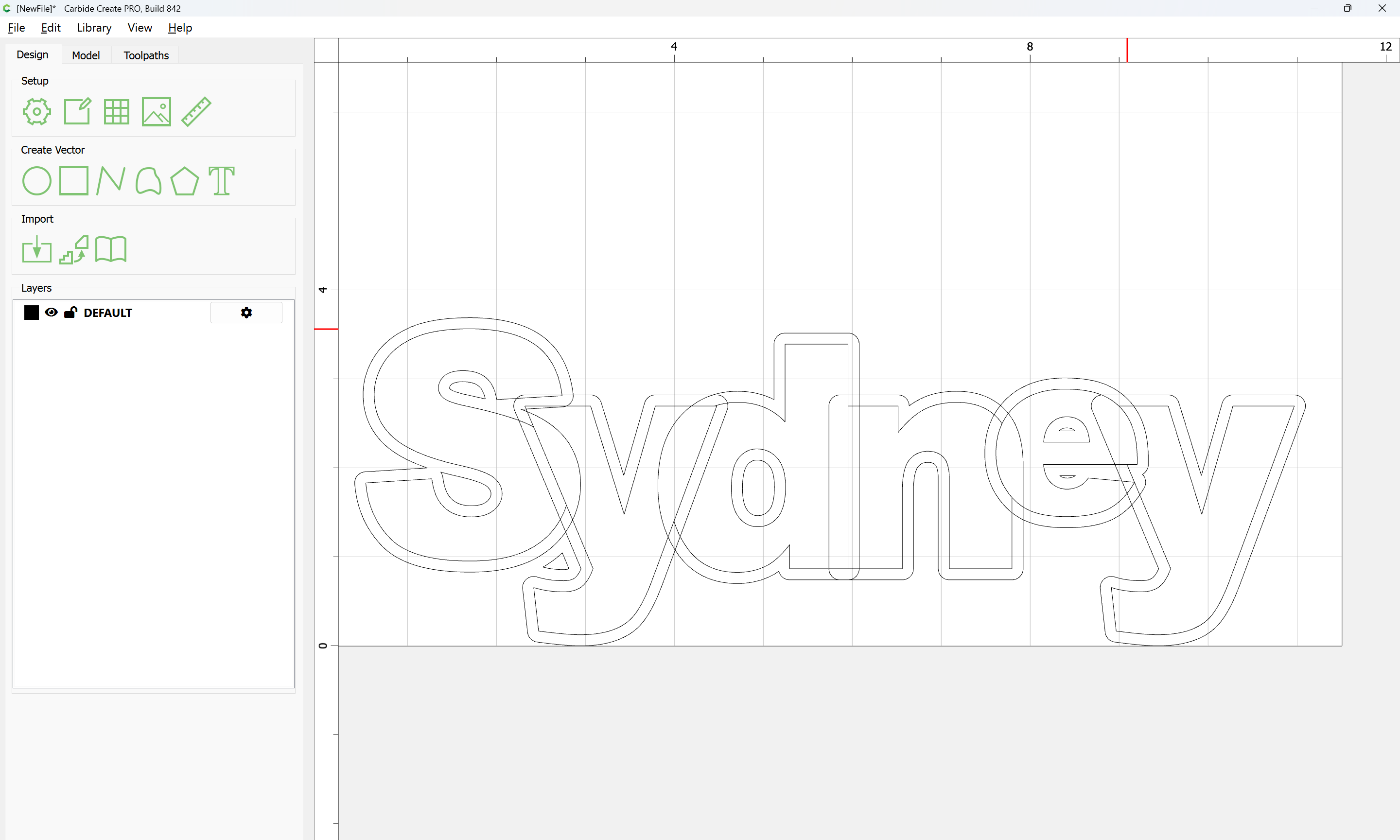Click the image trace import icon
1400x840 pixels.
point(74,250)
